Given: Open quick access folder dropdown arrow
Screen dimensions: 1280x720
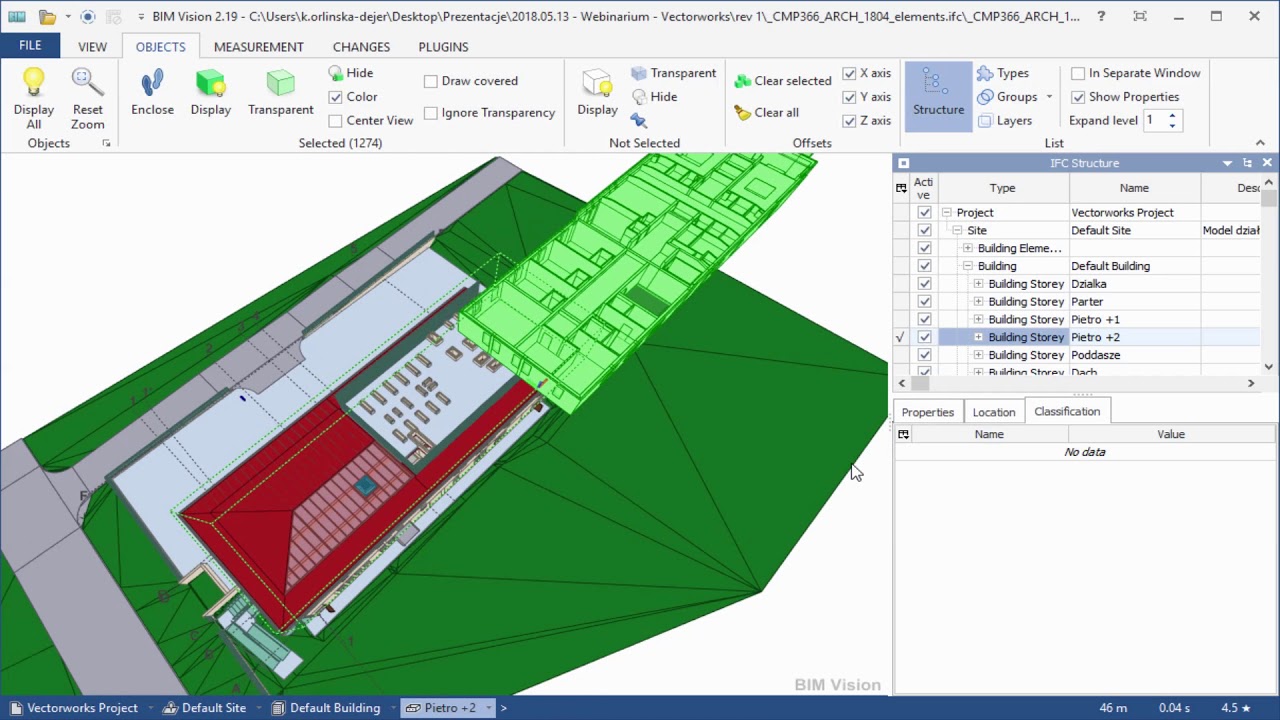Looking at the screenshot, I should 67,16.
